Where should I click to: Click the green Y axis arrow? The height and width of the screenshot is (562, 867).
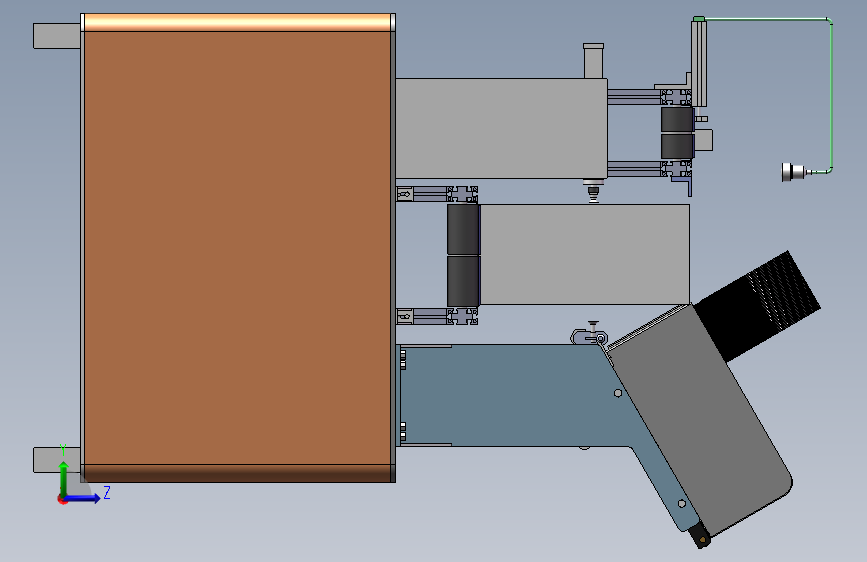[64, 477]
